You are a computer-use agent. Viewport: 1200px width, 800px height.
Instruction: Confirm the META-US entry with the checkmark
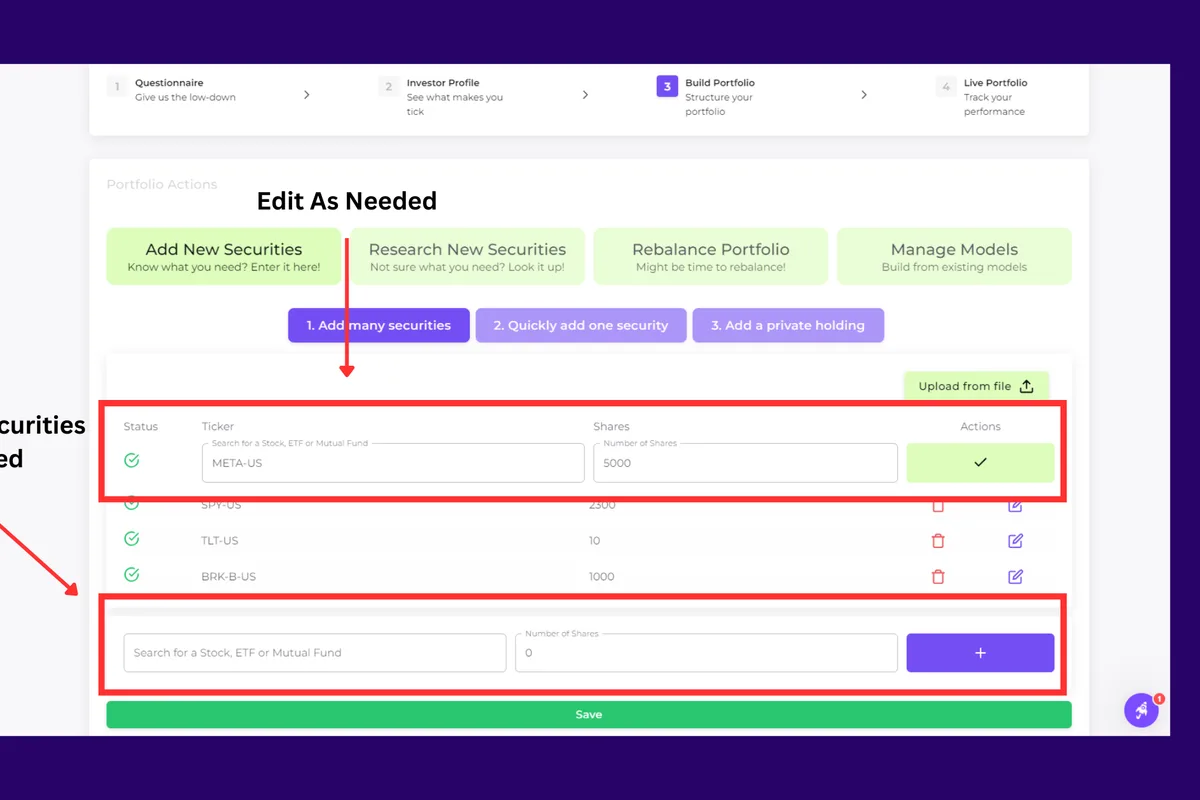coord(980,462)
